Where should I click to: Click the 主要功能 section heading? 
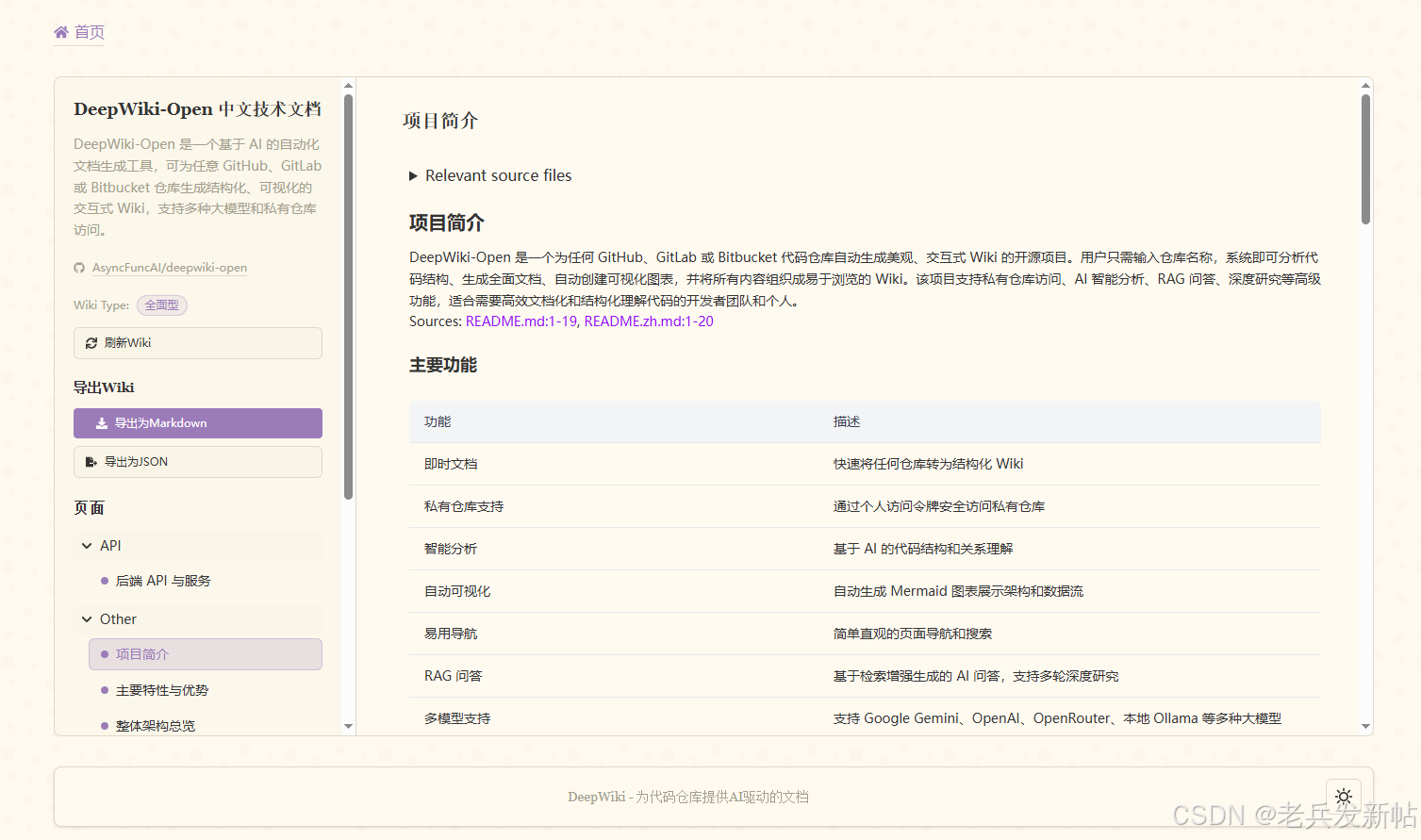443,365
